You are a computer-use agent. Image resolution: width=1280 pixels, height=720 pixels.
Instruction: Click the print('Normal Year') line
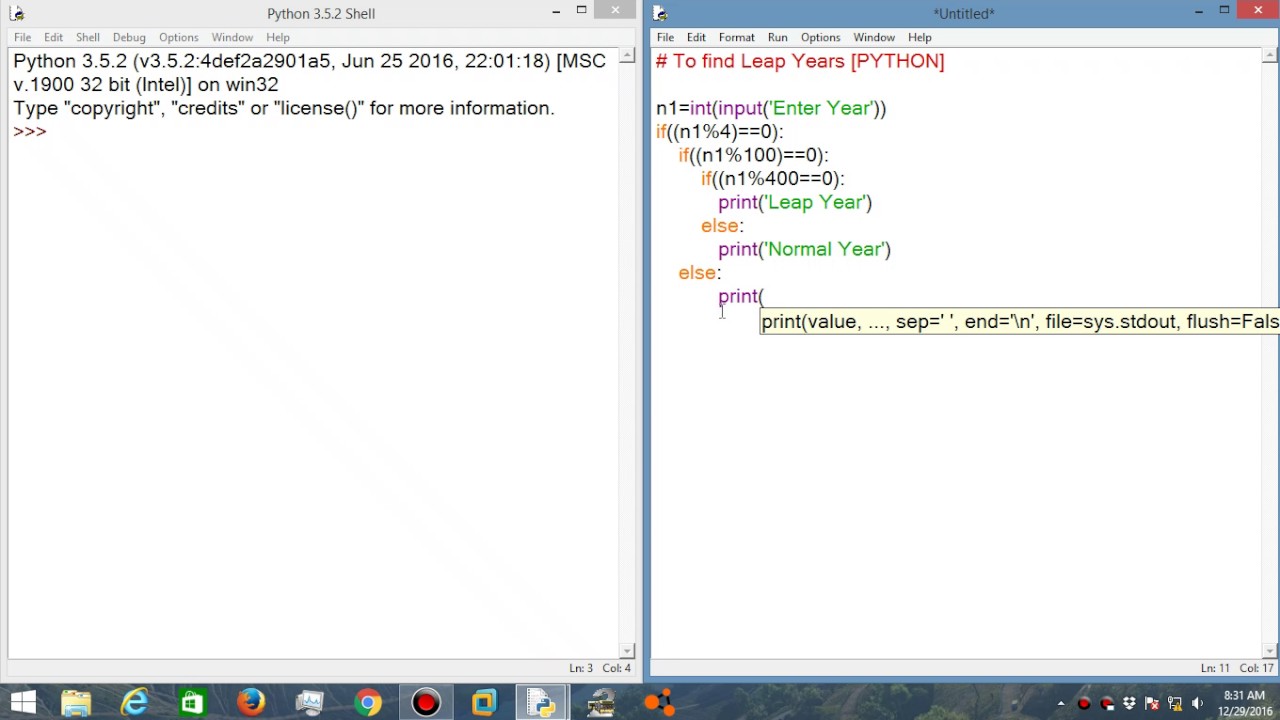tap(804, 249)
